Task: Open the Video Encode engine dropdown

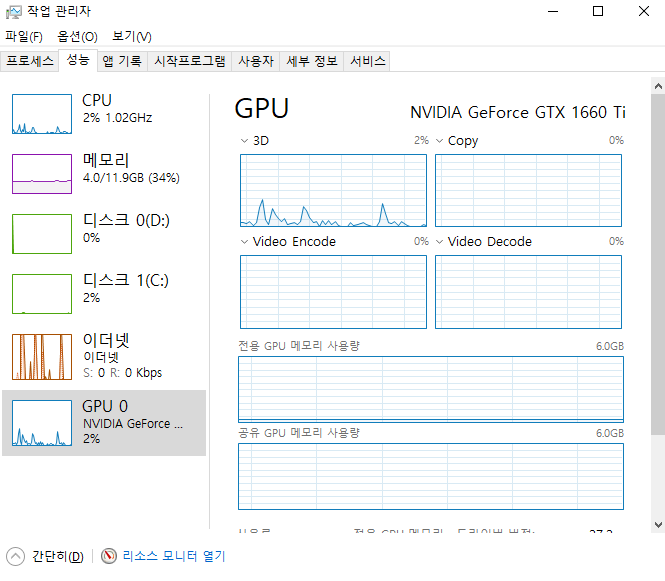Action: pyautogui.click(x=244, y=242)
